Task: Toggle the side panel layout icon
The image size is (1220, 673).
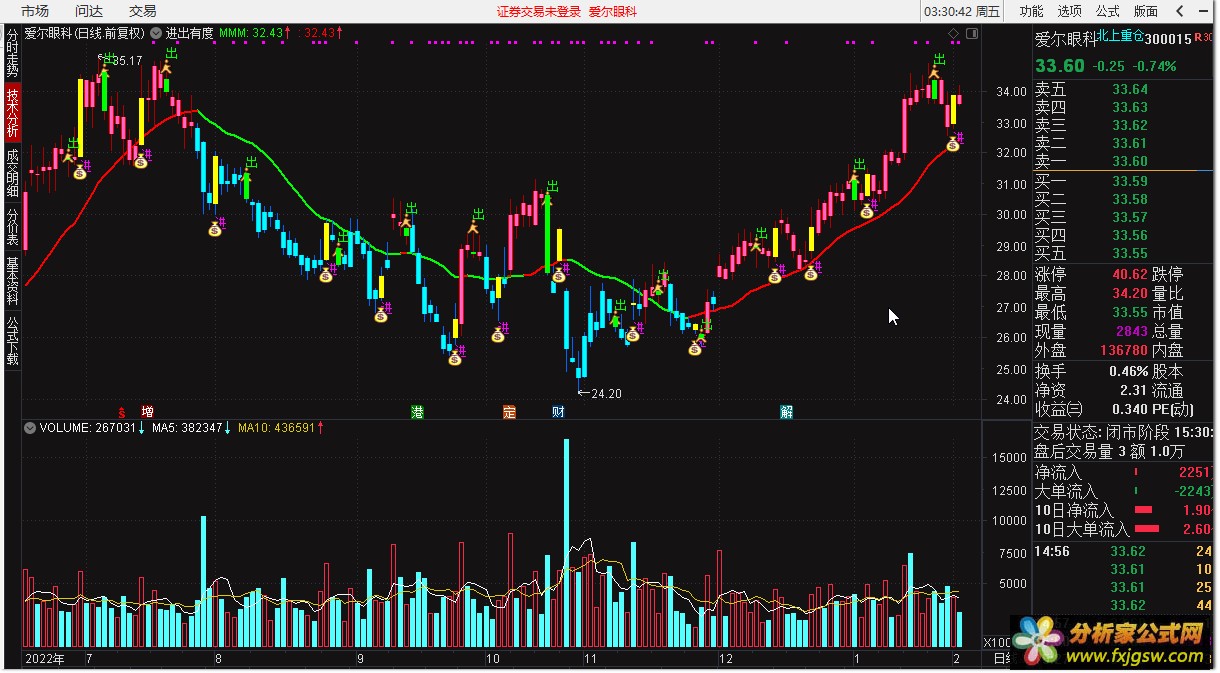Action: point(971,34)
